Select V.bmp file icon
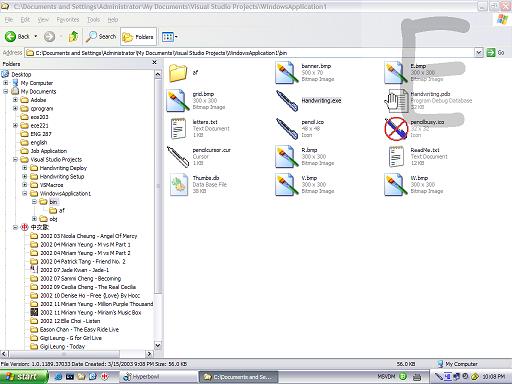Viewport: 512px width, 384px height. [286, 184]
